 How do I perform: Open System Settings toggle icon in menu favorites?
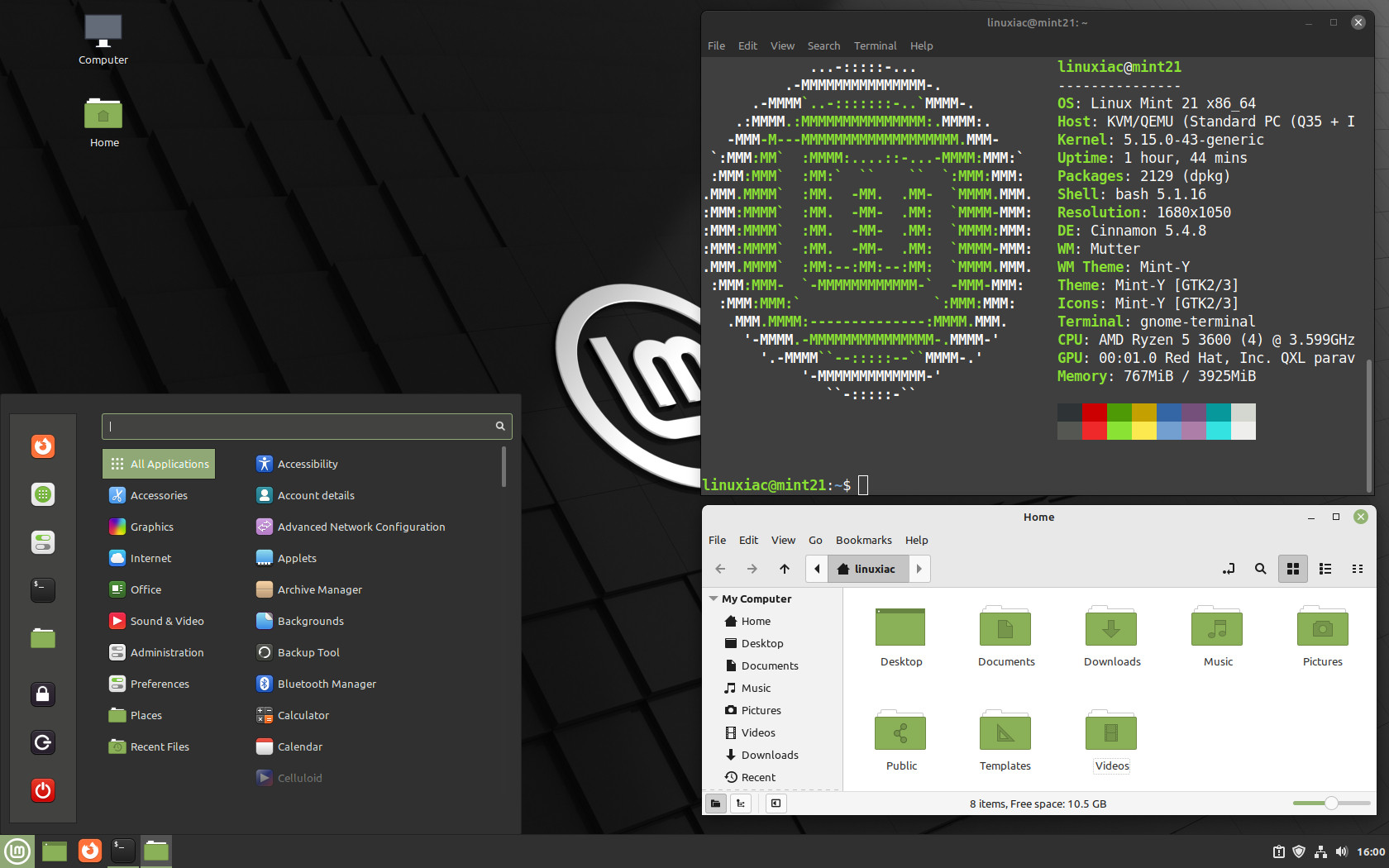(x=43, y=542)
